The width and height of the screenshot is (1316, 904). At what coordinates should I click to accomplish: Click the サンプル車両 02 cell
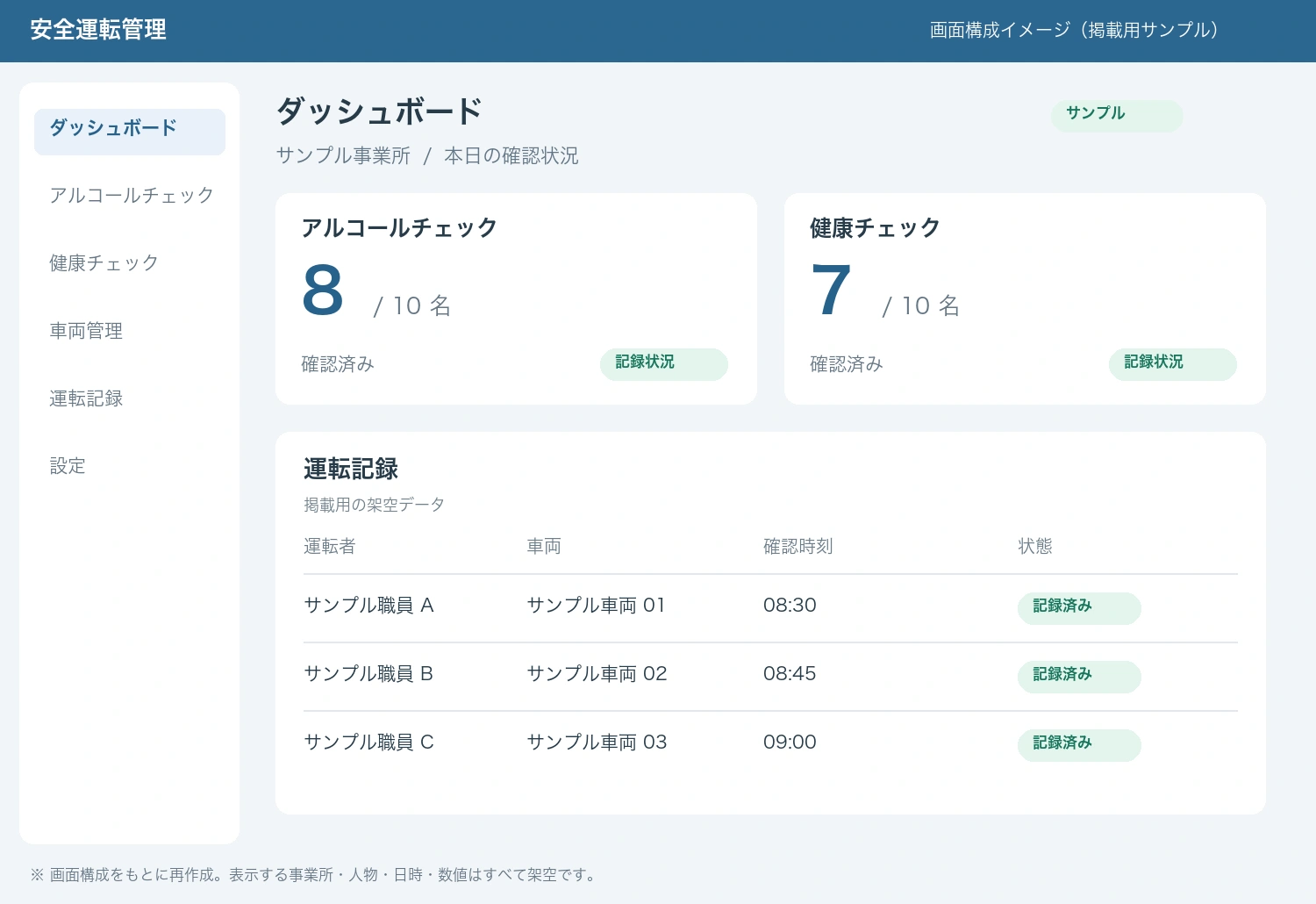[x=597, y=674]
